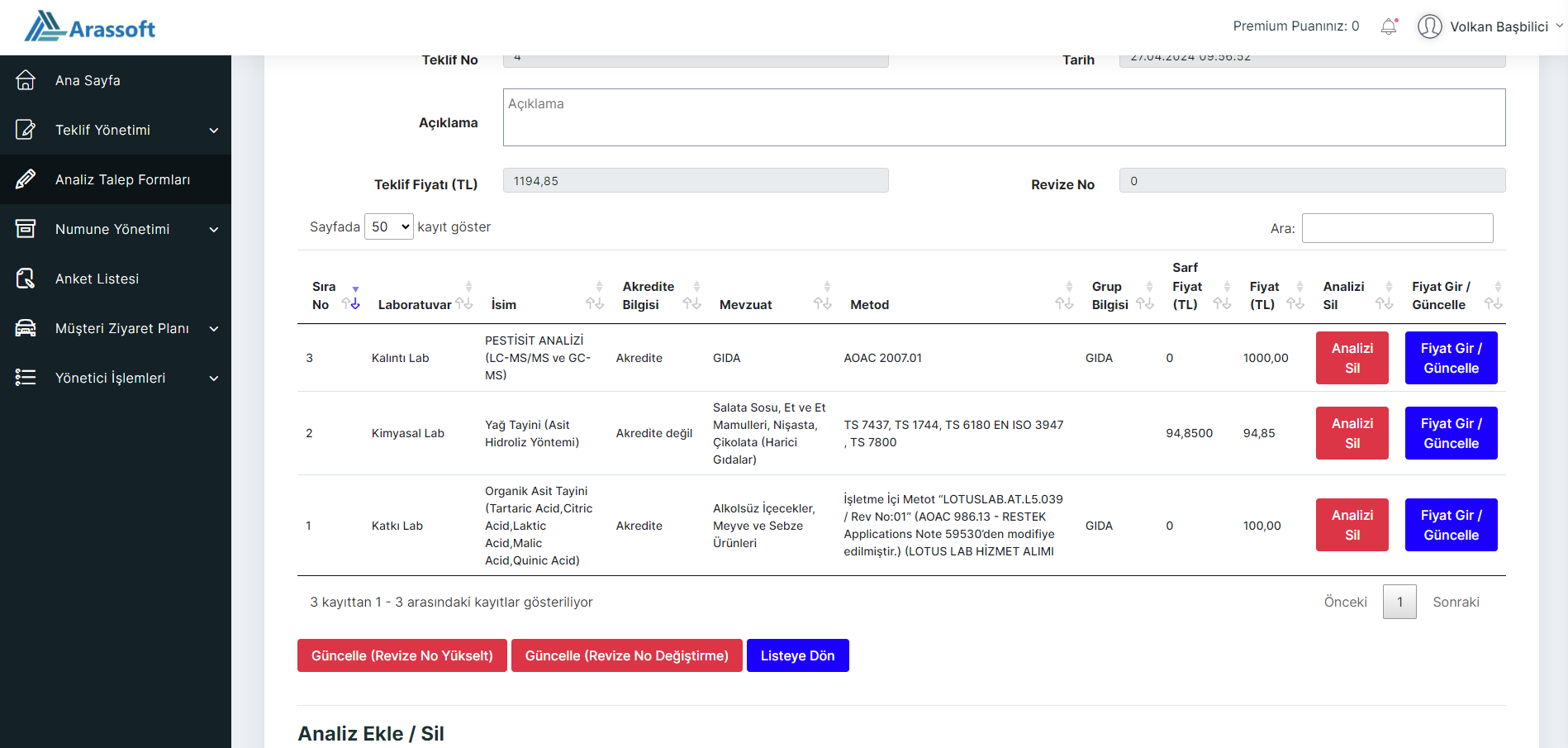The height and width of the screenshot is (748, 1568).
Task: Open Volkan Başbilici user dropdown arrow
Action: (x=1560, y=26)
